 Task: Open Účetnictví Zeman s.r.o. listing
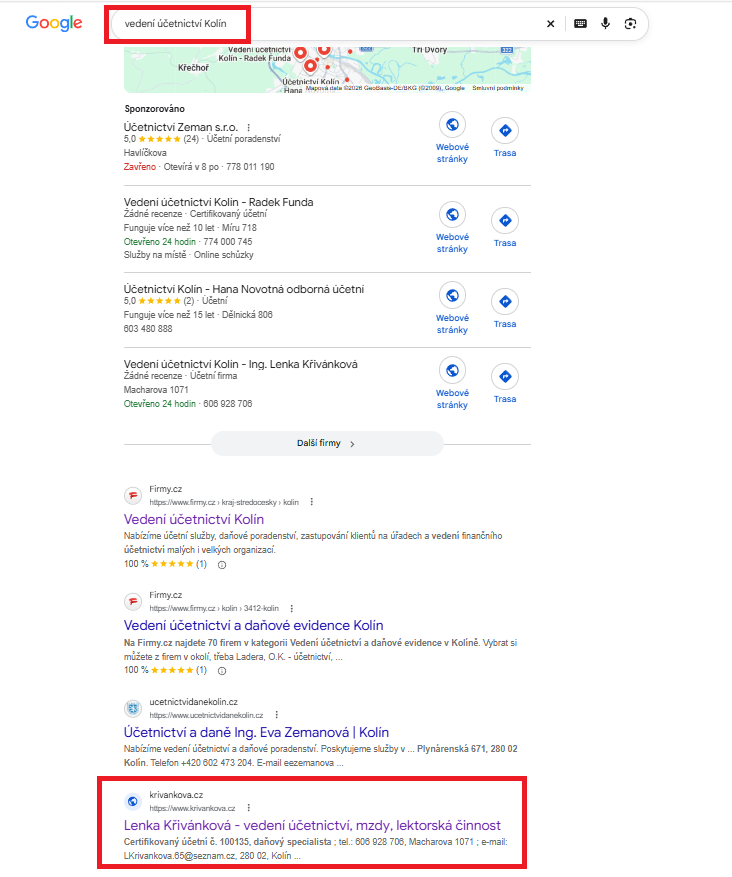point(181,127)
